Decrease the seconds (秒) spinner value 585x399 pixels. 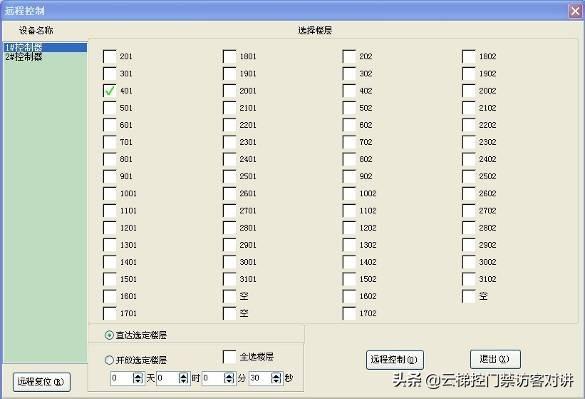click(x=276, y=381)
